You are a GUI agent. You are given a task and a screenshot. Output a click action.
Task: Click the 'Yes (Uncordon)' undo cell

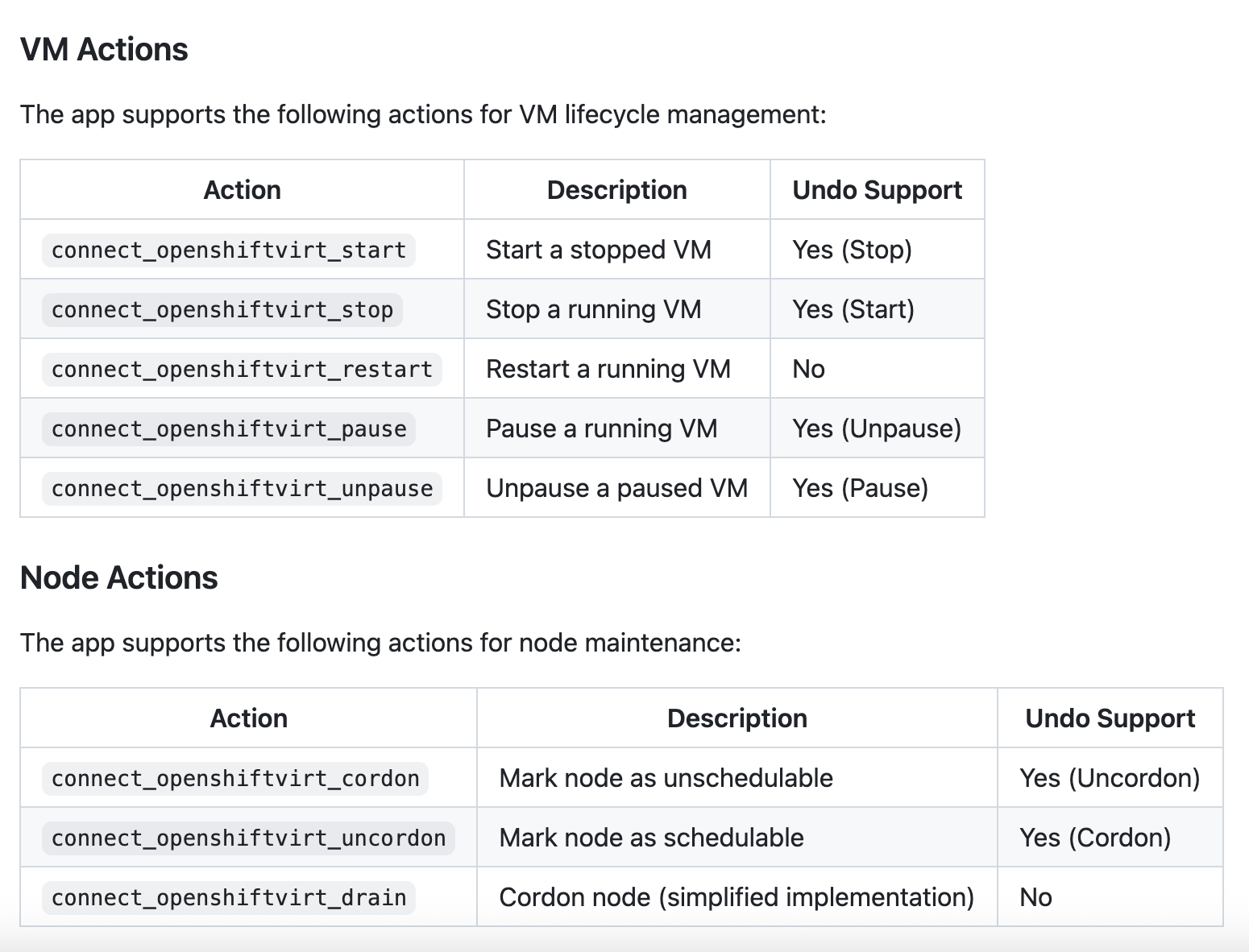1110,778
